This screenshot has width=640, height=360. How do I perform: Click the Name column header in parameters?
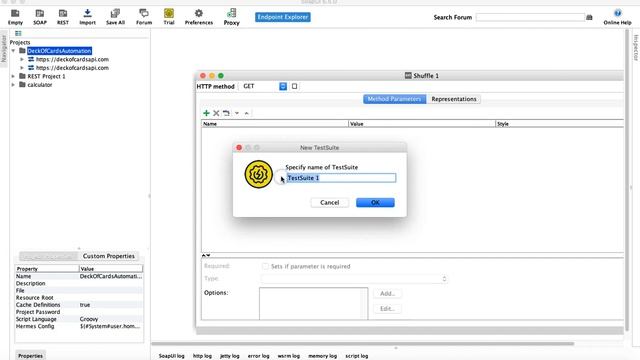(x=275, y=124)
